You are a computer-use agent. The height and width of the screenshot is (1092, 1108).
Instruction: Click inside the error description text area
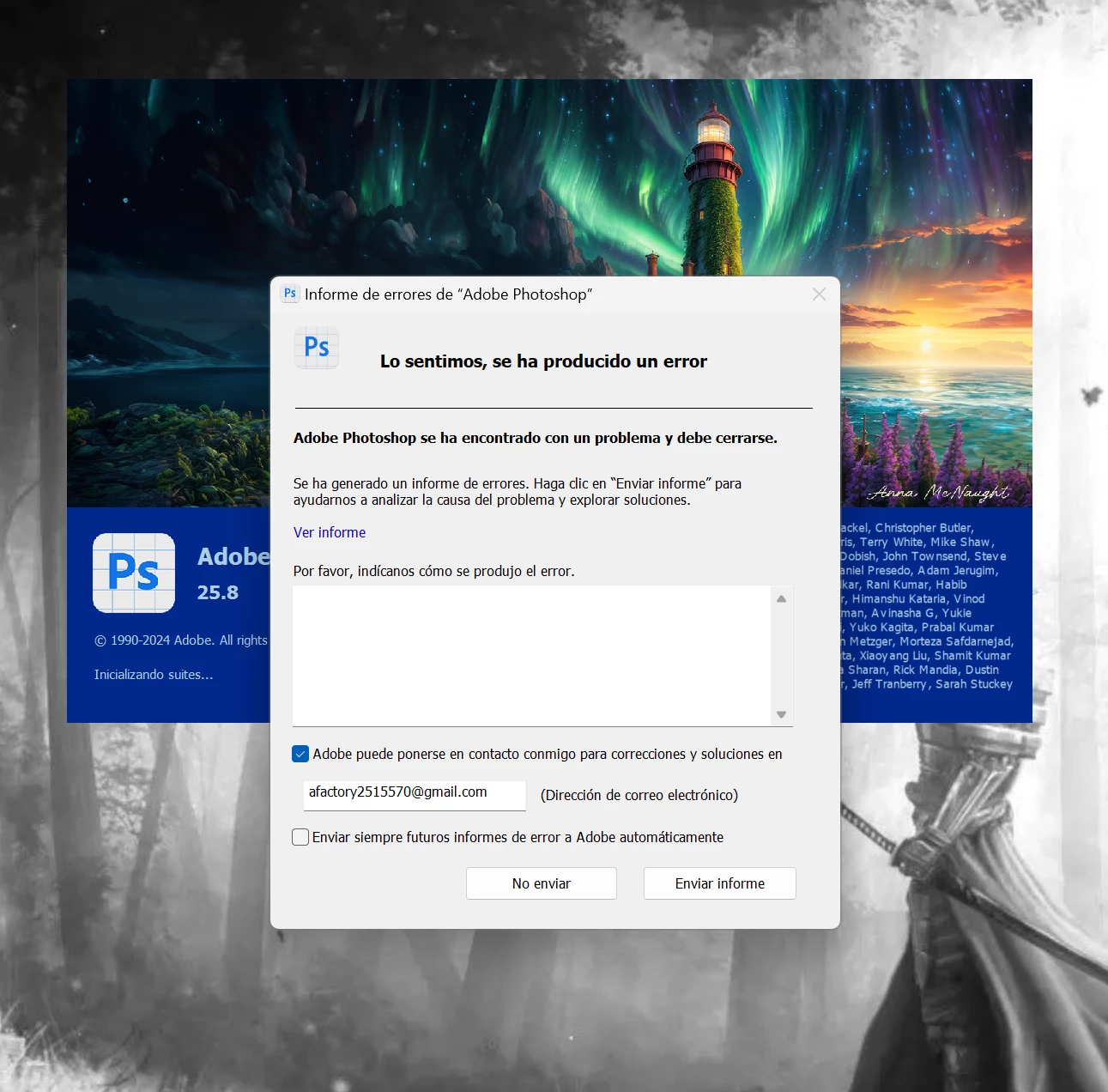click(531, 656)
